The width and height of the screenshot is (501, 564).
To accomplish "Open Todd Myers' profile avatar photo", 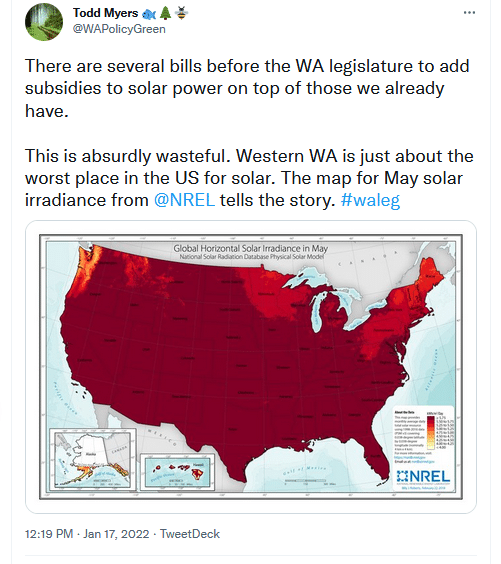I will point(44,22).
